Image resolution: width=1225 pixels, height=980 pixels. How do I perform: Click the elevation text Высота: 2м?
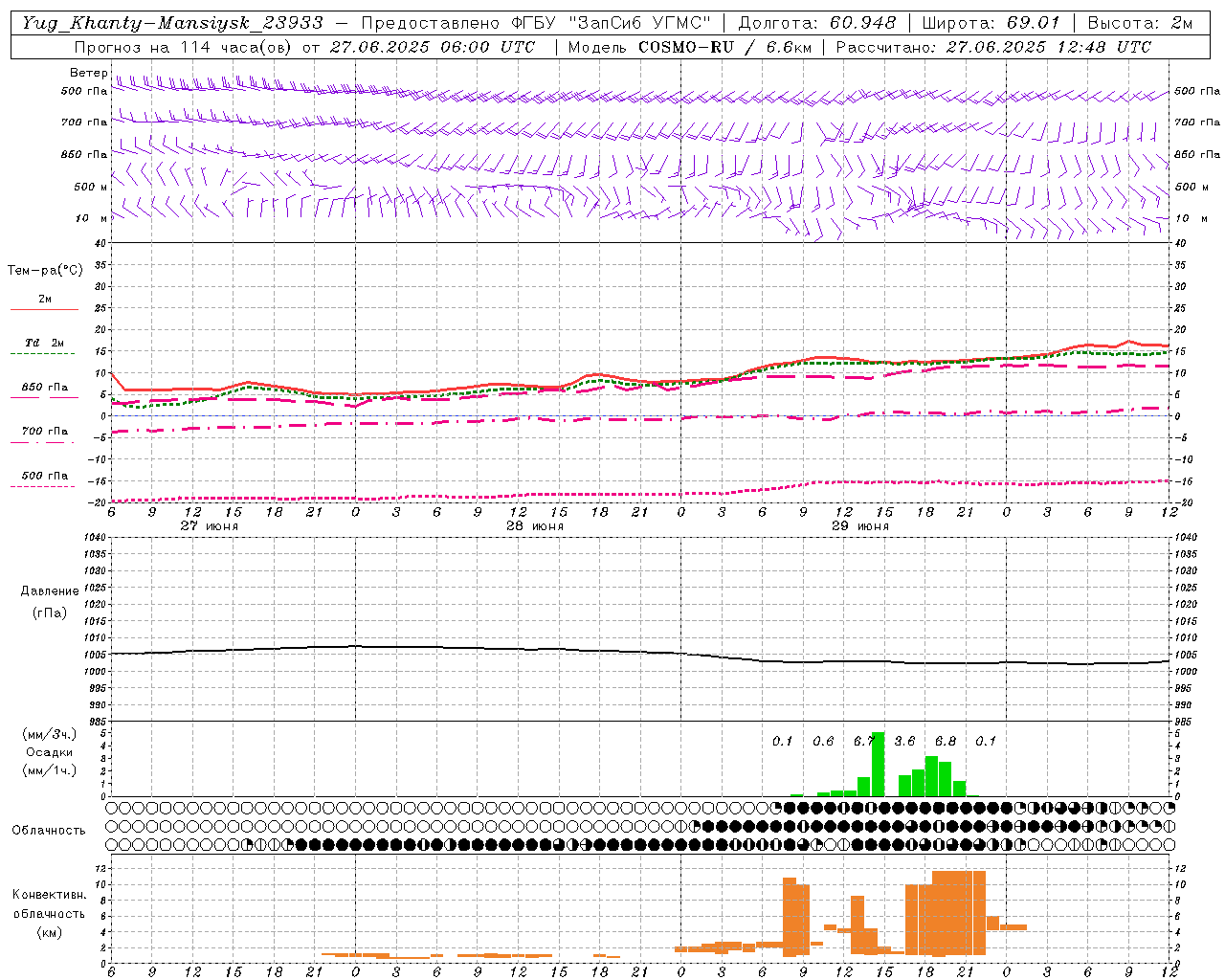point(1140,23)
